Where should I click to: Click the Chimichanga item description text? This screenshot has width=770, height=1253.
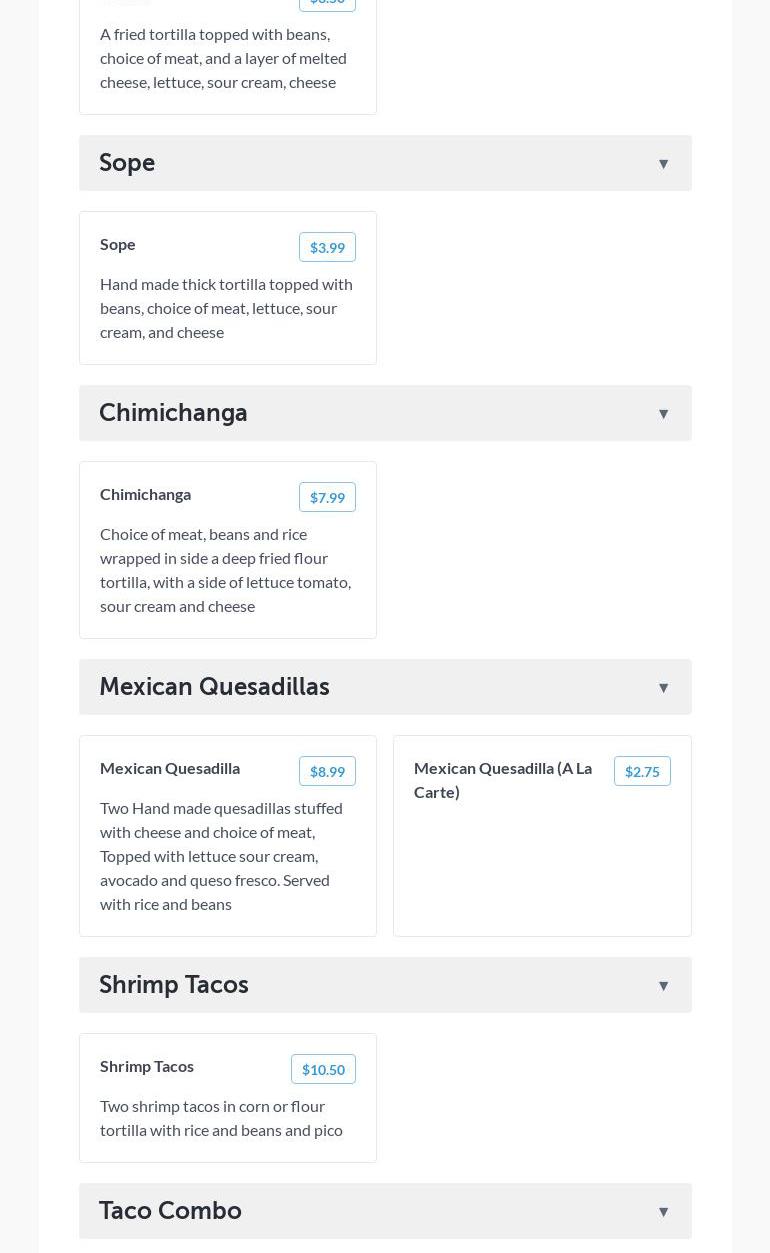(x=225, y=570)
